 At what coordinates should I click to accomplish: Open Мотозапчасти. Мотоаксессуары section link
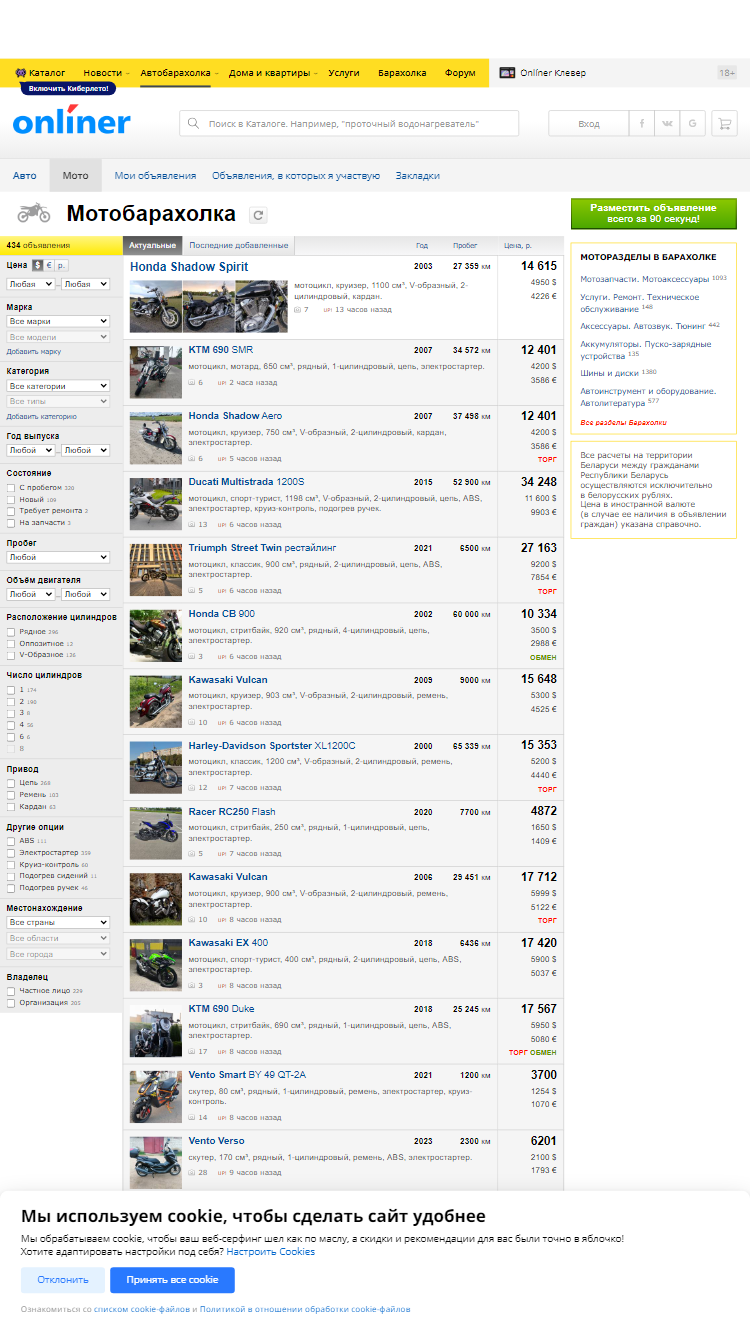coord(645,279)
